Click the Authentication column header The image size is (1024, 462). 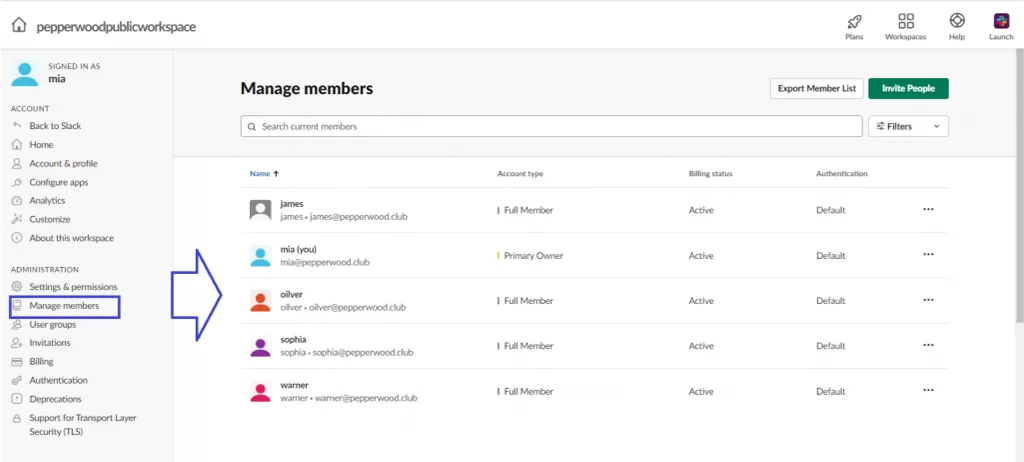(842, 174)
